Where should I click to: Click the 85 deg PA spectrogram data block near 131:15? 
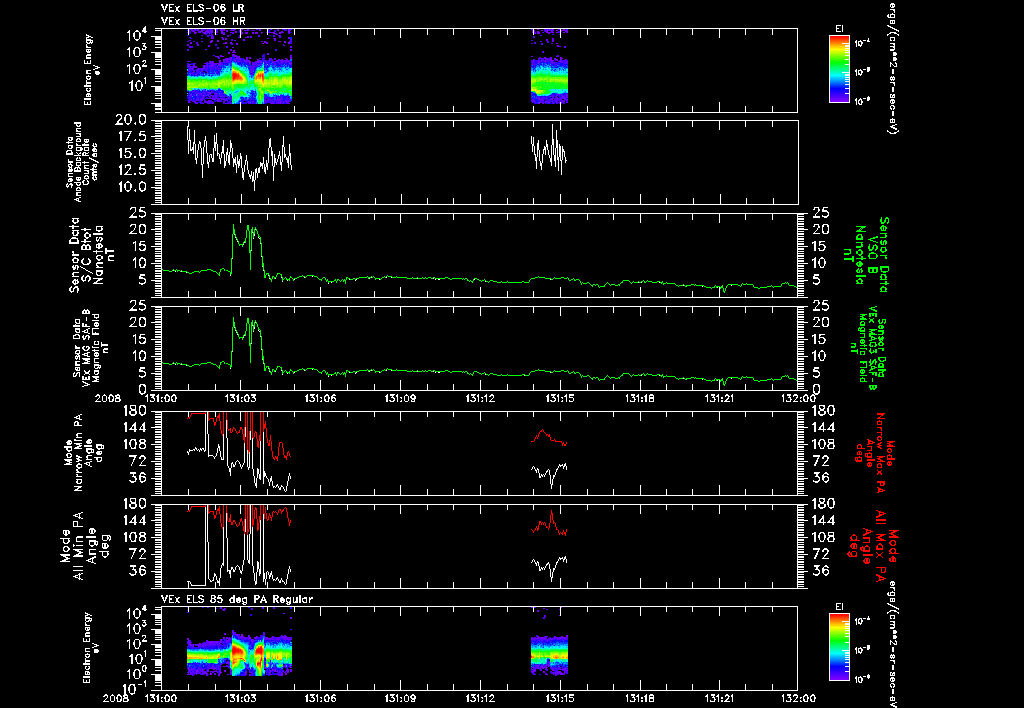pos(549,654)
